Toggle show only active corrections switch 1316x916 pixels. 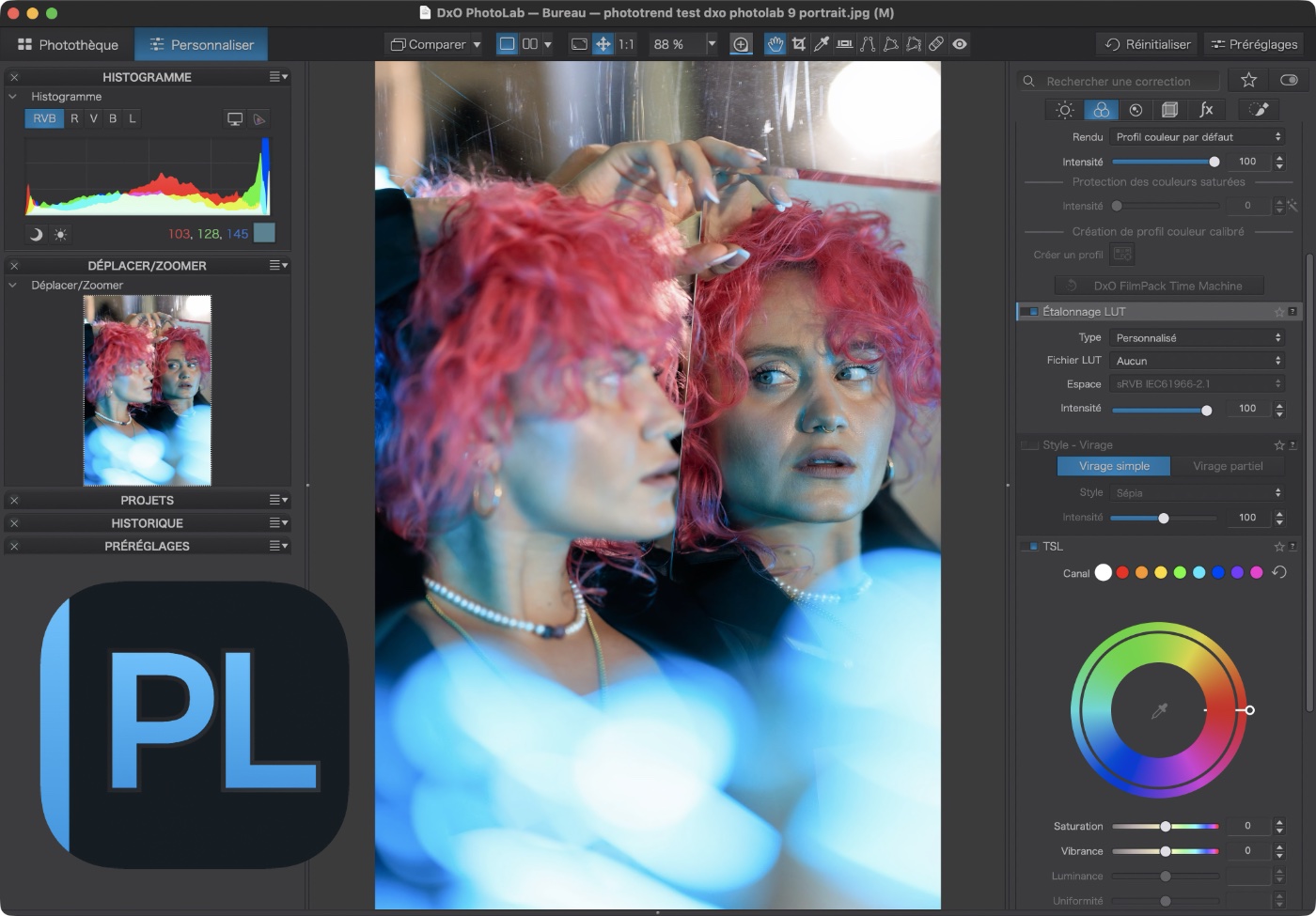1289,80
